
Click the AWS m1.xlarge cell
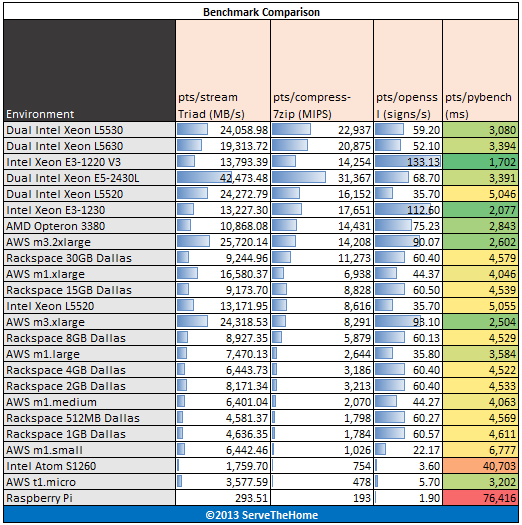89,274
